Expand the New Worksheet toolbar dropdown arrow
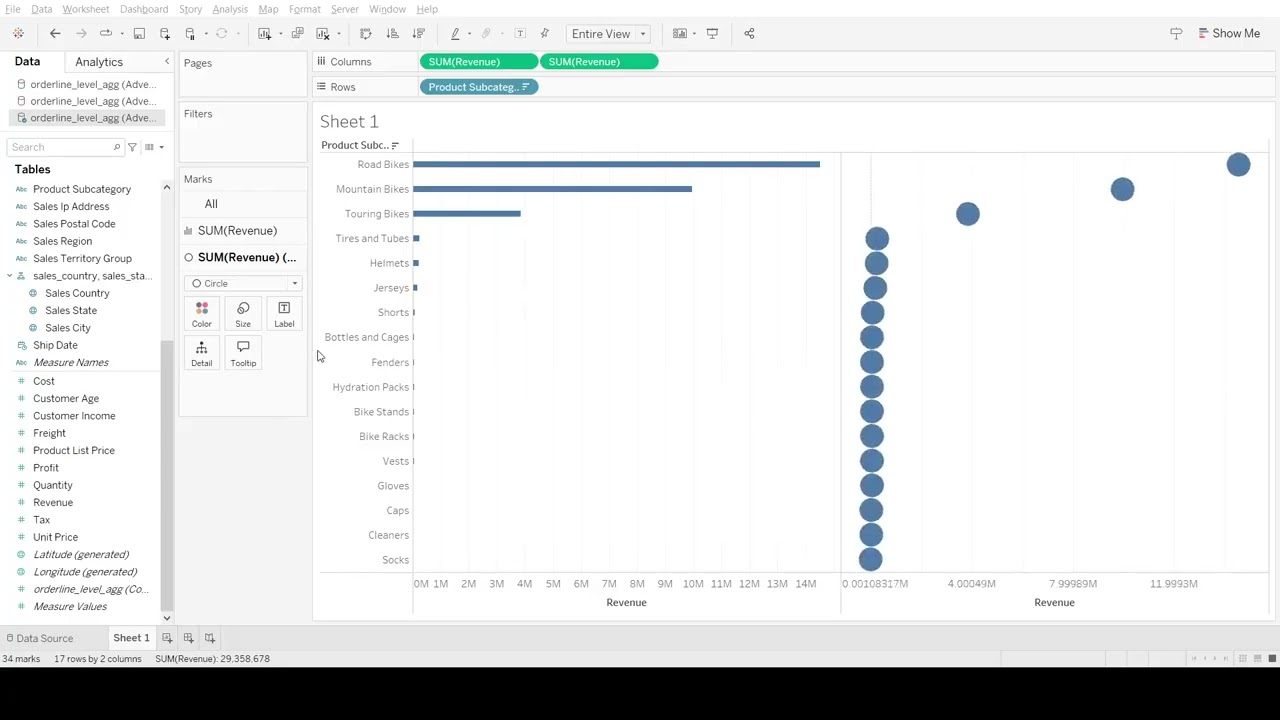This screenshot has height=720, width=1280. (x=280, y=34)
